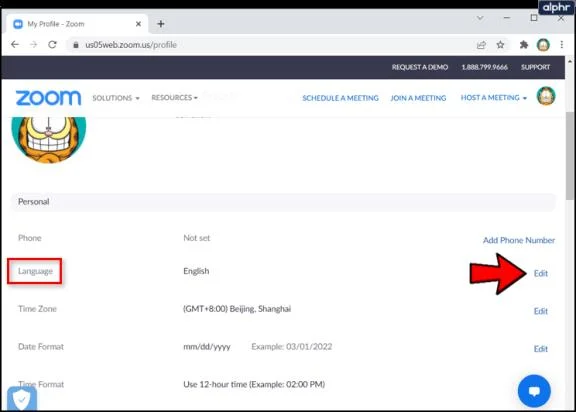576x412 pixels.
Task: Edit the Language setting
Action: [541, 273]
